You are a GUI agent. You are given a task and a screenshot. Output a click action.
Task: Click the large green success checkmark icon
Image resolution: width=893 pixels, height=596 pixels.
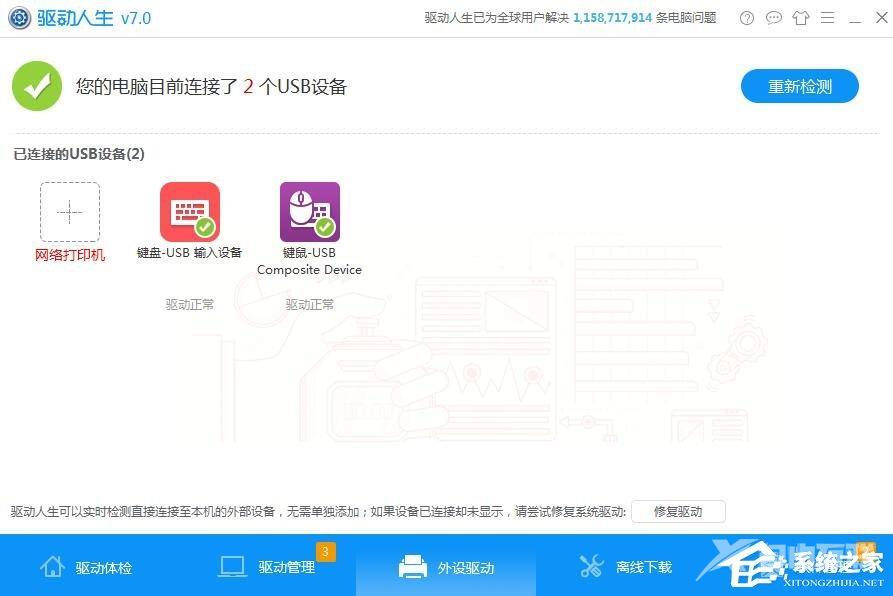click(37, 85)
